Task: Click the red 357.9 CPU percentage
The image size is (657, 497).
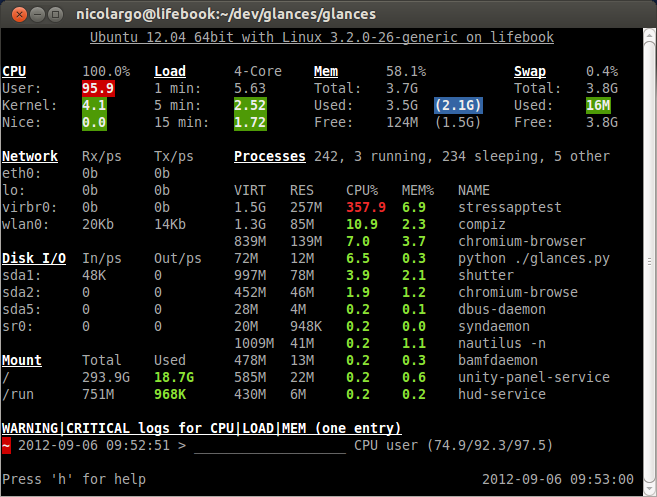Action: point(366,207)
